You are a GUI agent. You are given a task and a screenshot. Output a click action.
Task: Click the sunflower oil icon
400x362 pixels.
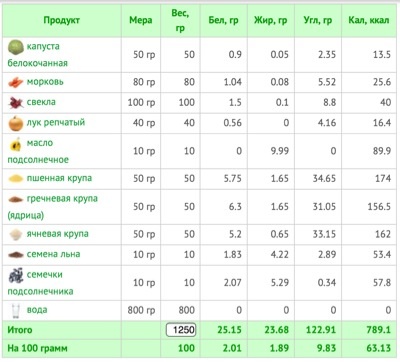(x=16, y=145)
